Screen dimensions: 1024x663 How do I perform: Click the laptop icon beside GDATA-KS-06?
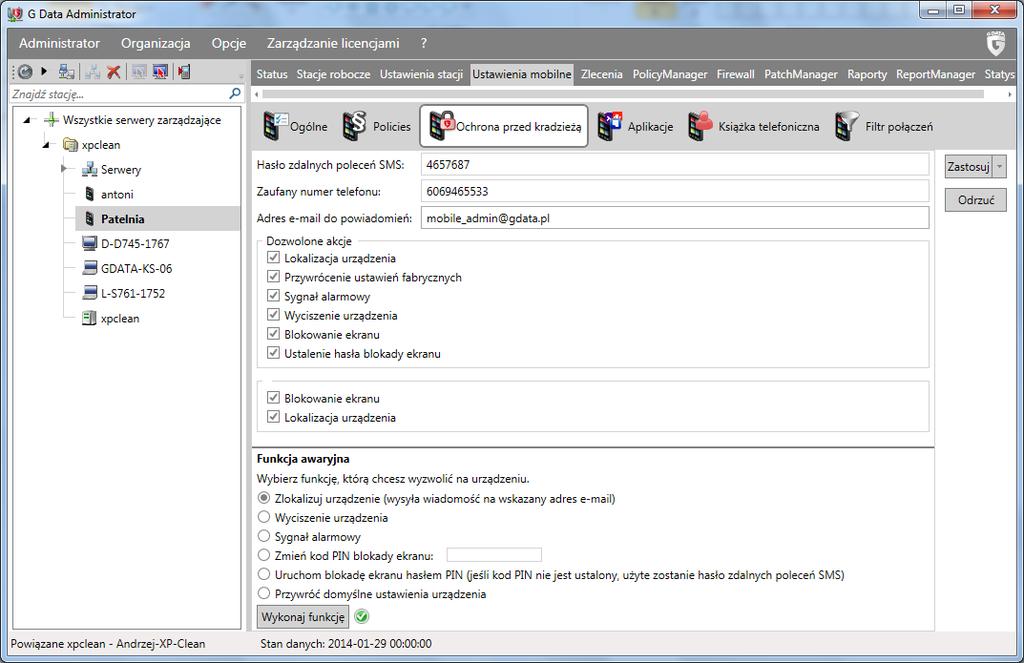tap(89, 268)
